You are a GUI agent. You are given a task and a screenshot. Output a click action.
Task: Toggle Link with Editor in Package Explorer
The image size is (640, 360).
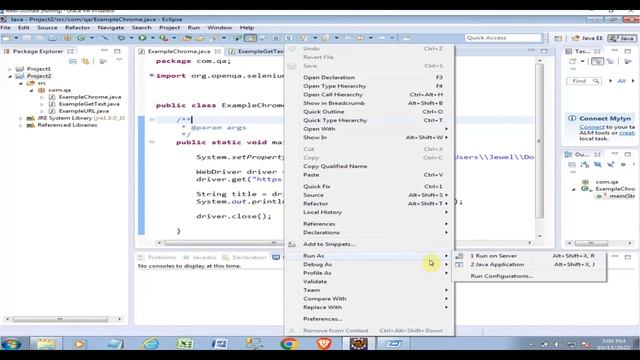tap(85, 61)
